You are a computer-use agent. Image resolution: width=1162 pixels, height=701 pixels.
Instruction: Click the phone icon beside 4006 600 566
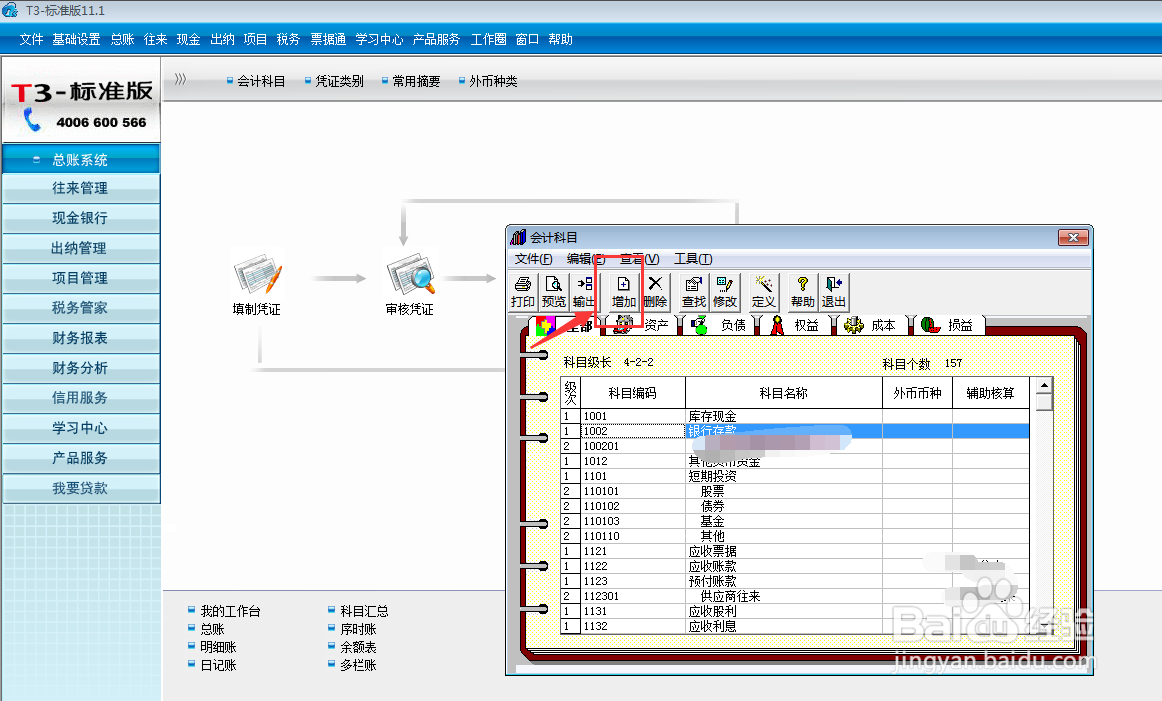tap(32, 119)
